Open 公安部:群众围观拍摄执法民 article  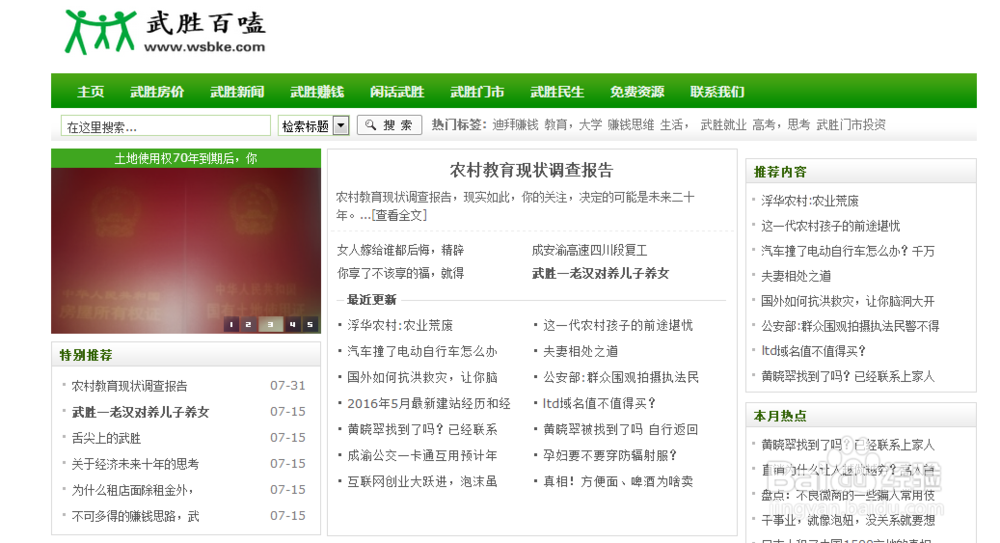(621, 378)
